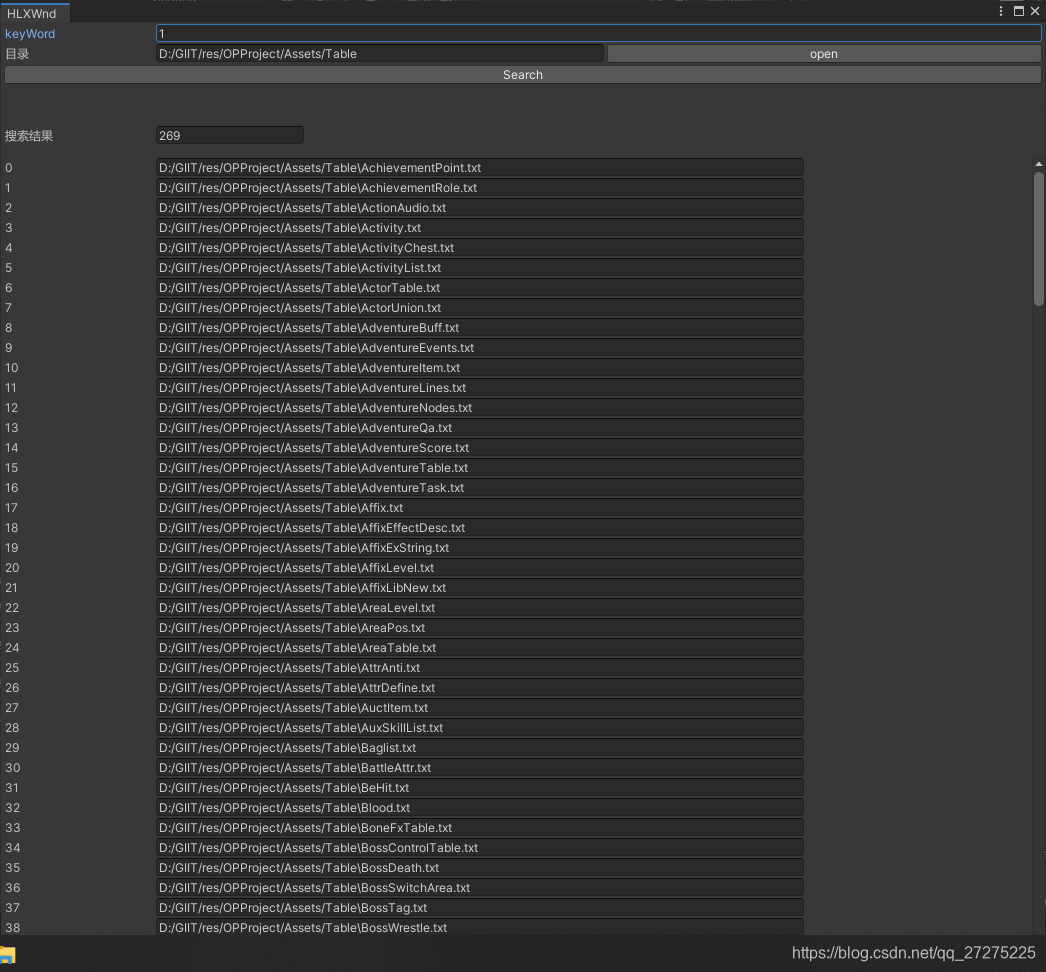Select the Blood.txt result
1046x972 pixels.
click(480, 808)
